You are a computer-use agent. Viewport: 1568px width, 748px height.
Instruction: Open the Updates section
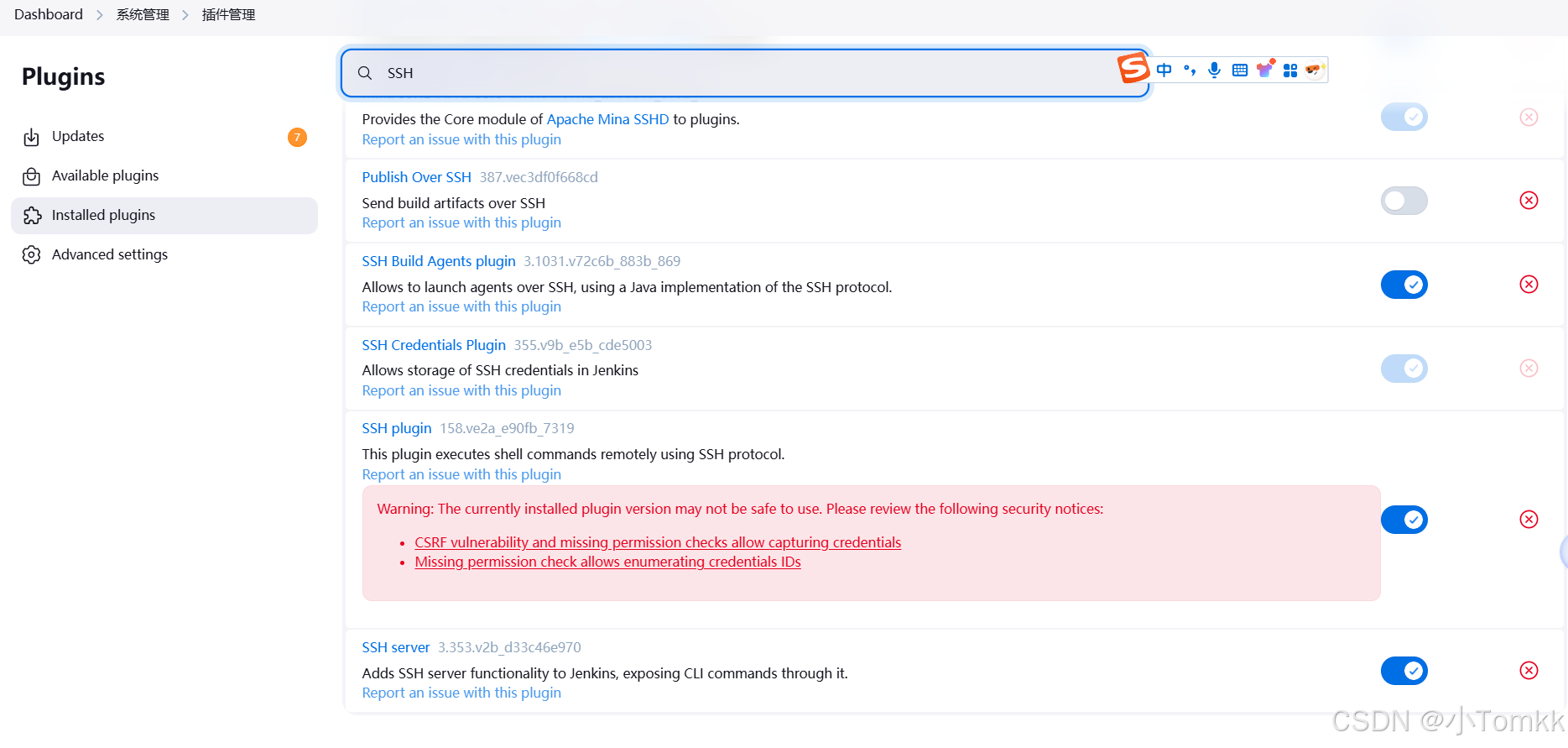(164, 137)
